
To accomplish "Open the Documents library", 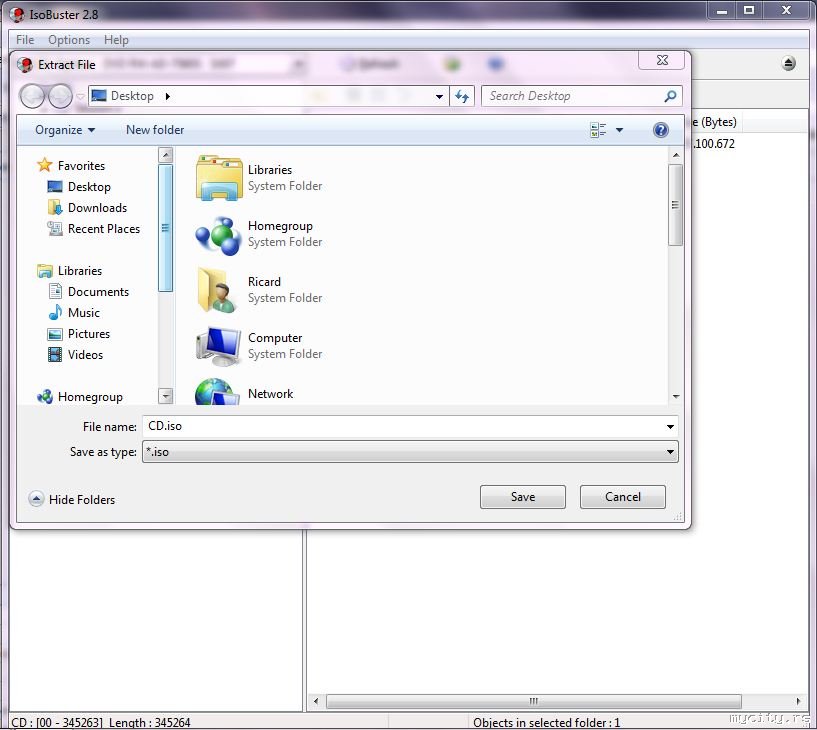I will [98, 292].
